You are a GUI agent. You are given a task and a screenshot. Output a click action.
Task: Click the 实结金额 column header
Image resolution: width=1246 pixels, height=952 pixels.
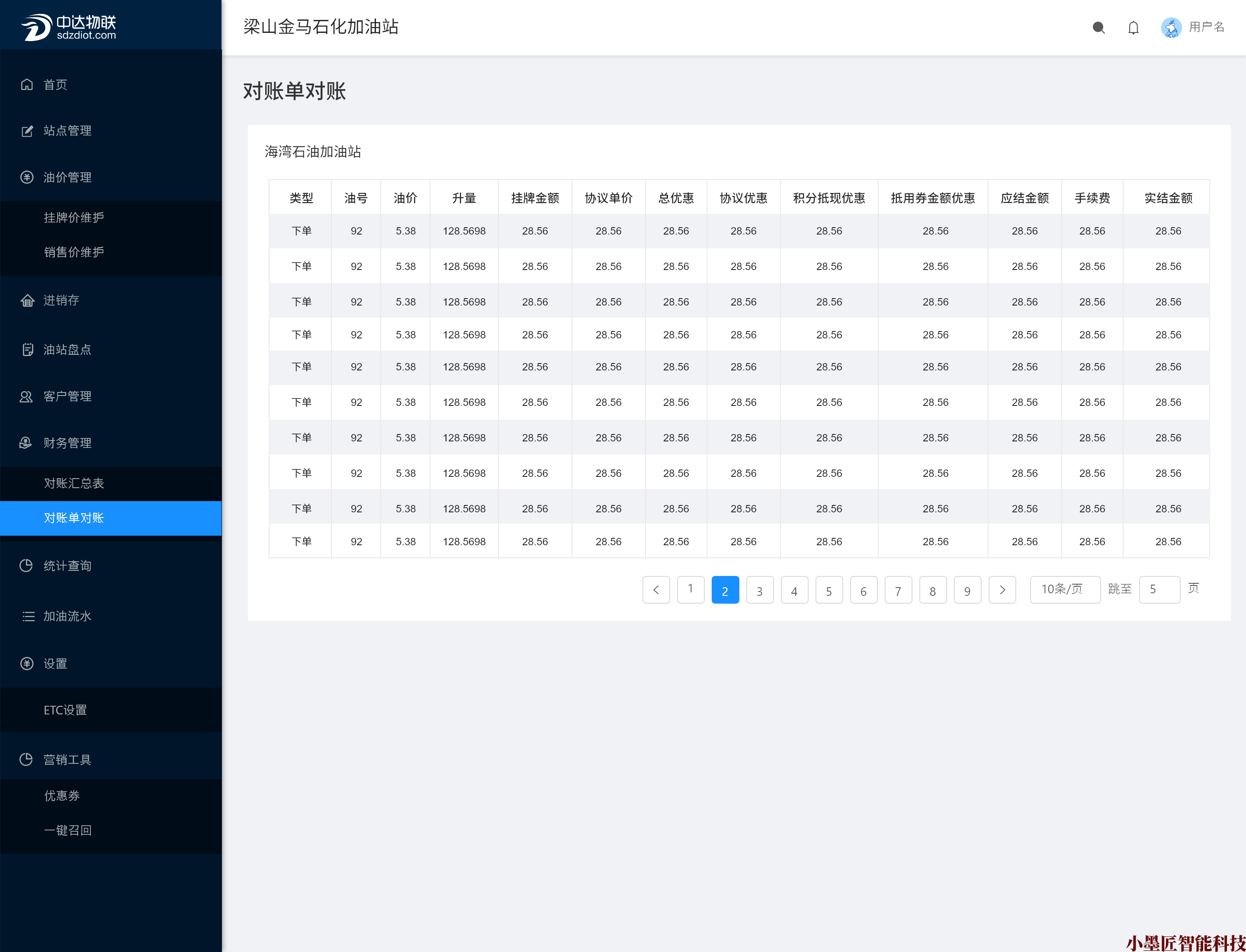coord(1168,198)
